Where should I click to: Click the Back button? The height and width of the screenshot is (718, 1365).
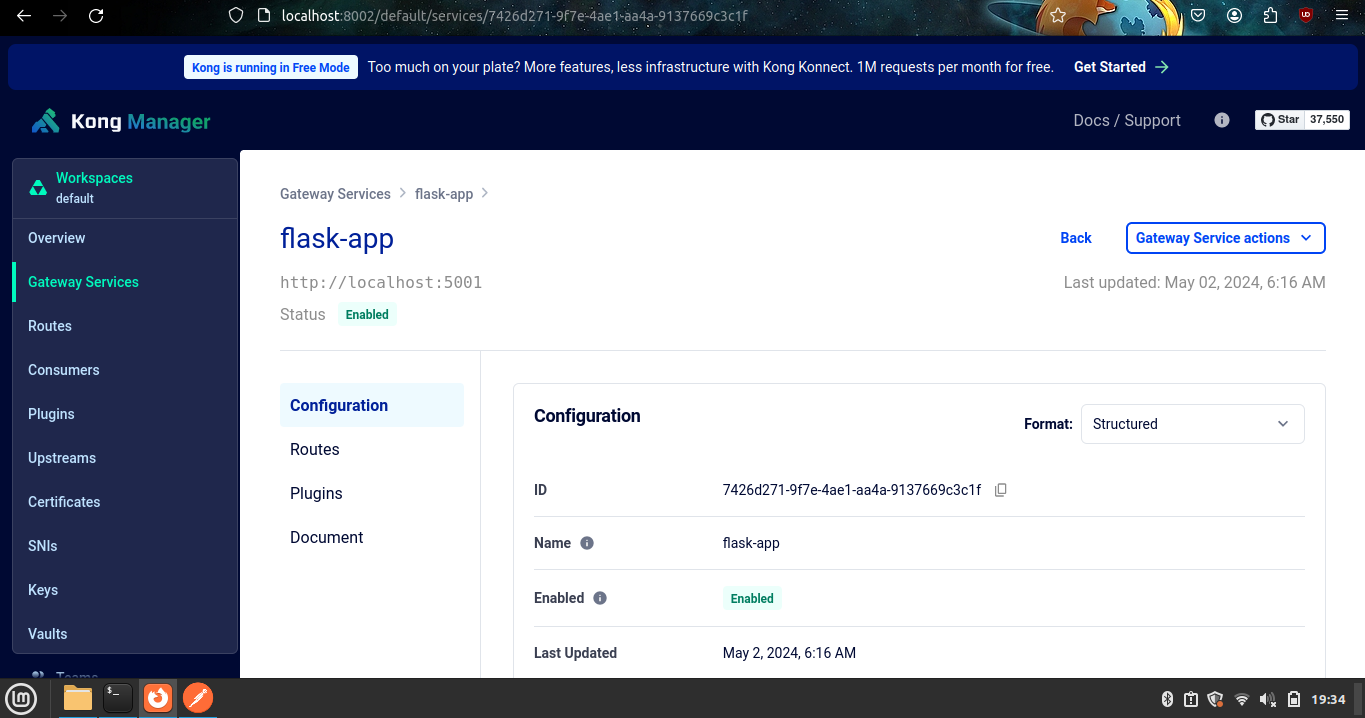pos(1076,238)
